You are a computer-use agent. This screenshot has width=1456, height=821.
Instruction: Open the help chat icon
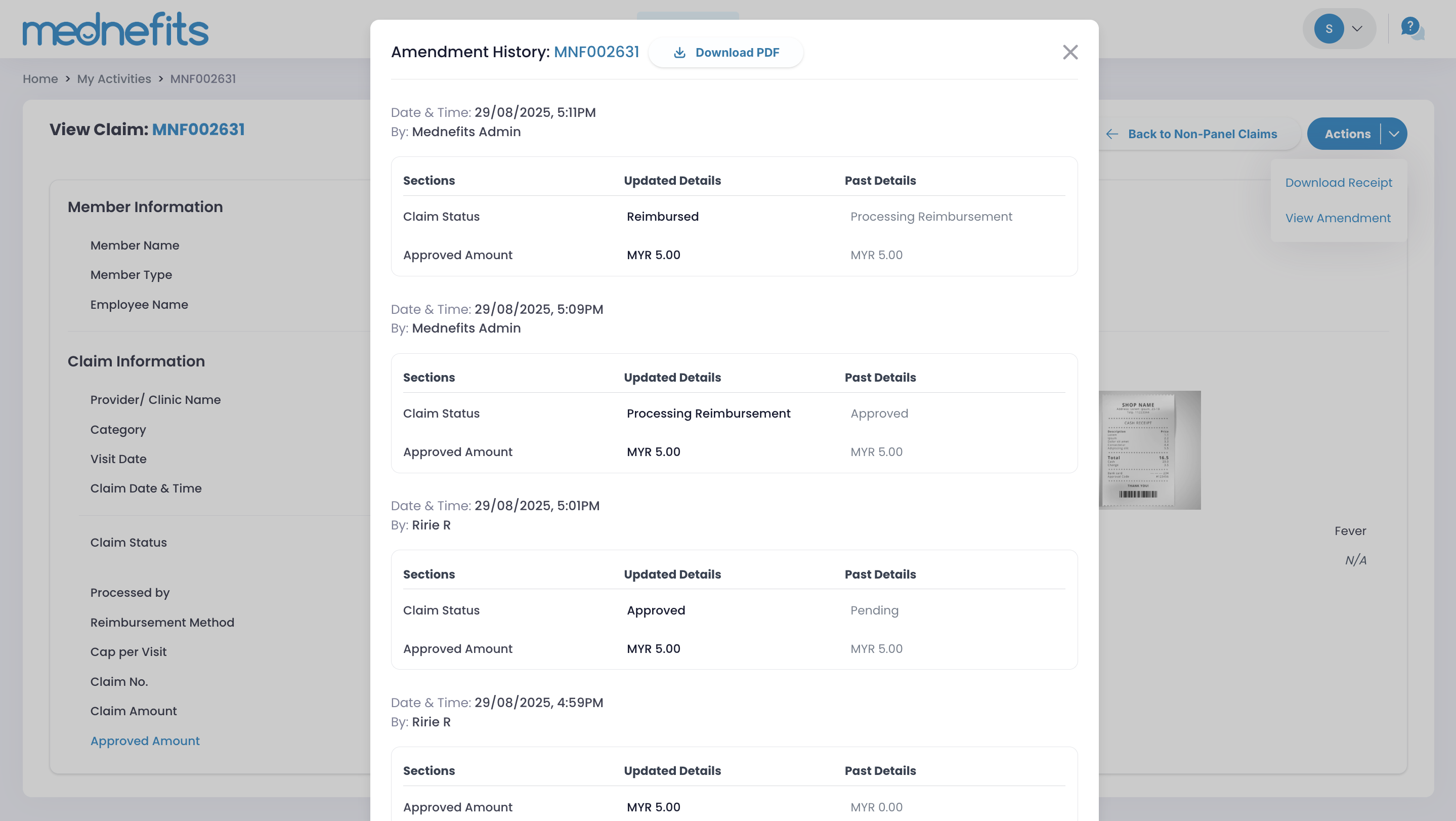(x=1411, y=28)
